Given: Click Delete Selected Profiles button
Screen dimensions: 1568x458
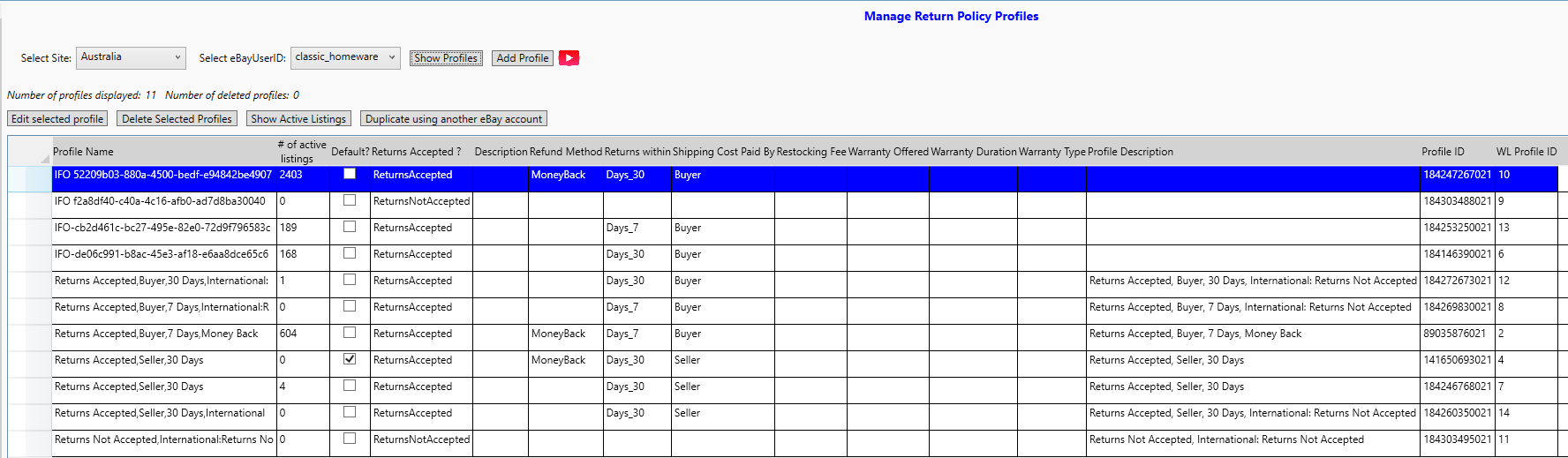Looking at the screenshot, I should (x=177, y=118).
